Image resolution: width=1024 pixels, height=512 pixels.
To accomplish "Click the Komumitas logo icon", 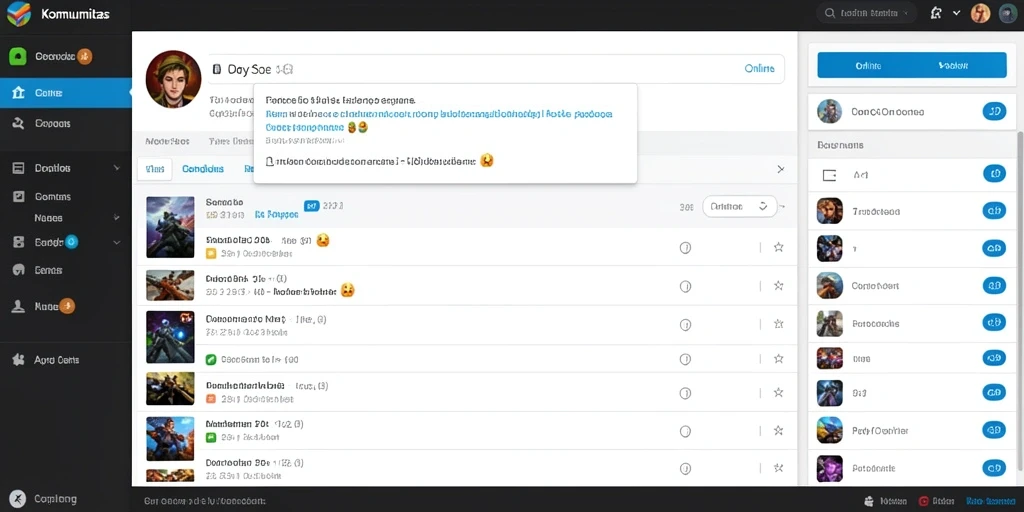I will tap(18, 14).
